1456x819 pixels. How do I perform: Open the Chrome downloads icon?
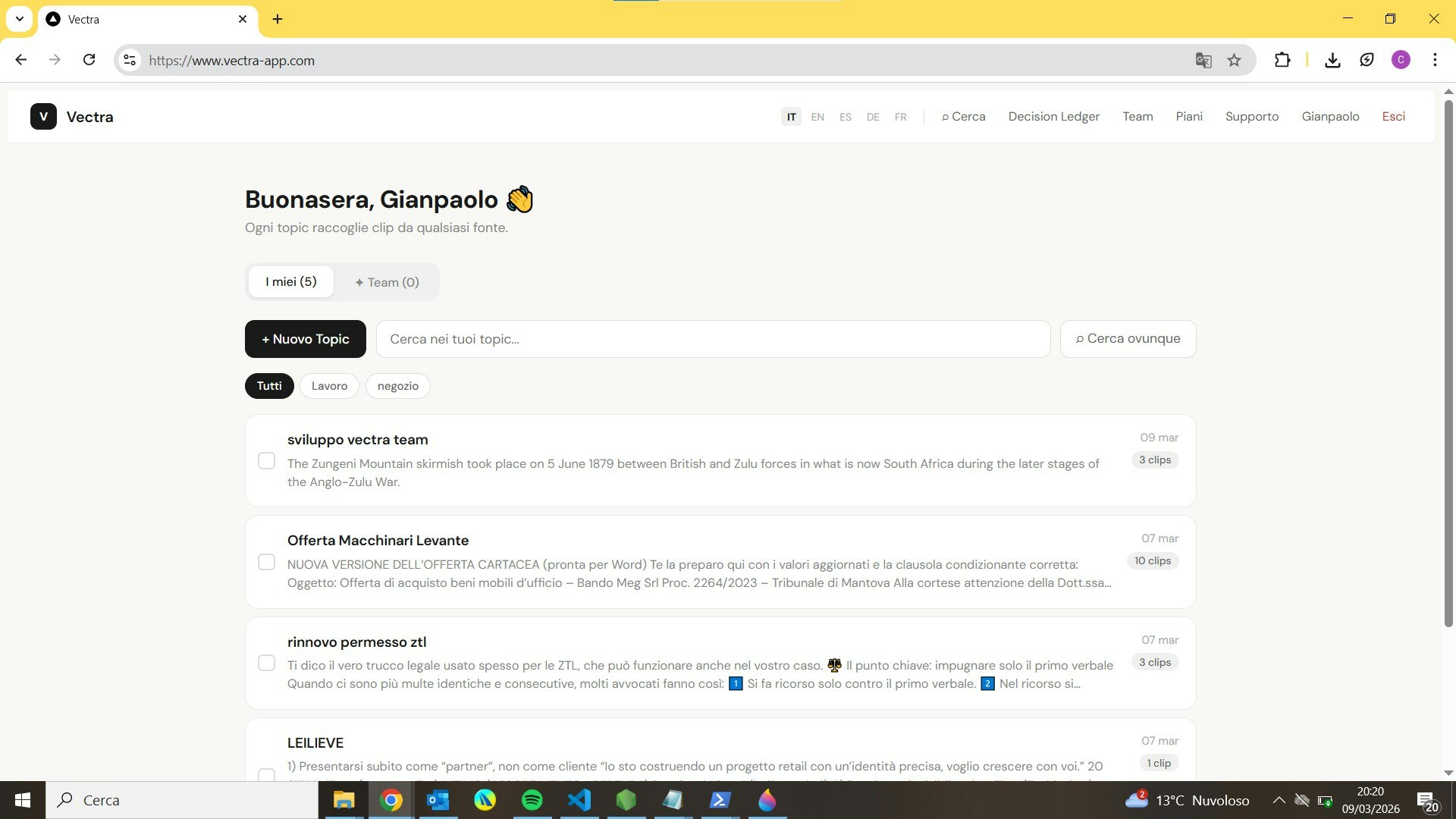tap(1332, 61)
